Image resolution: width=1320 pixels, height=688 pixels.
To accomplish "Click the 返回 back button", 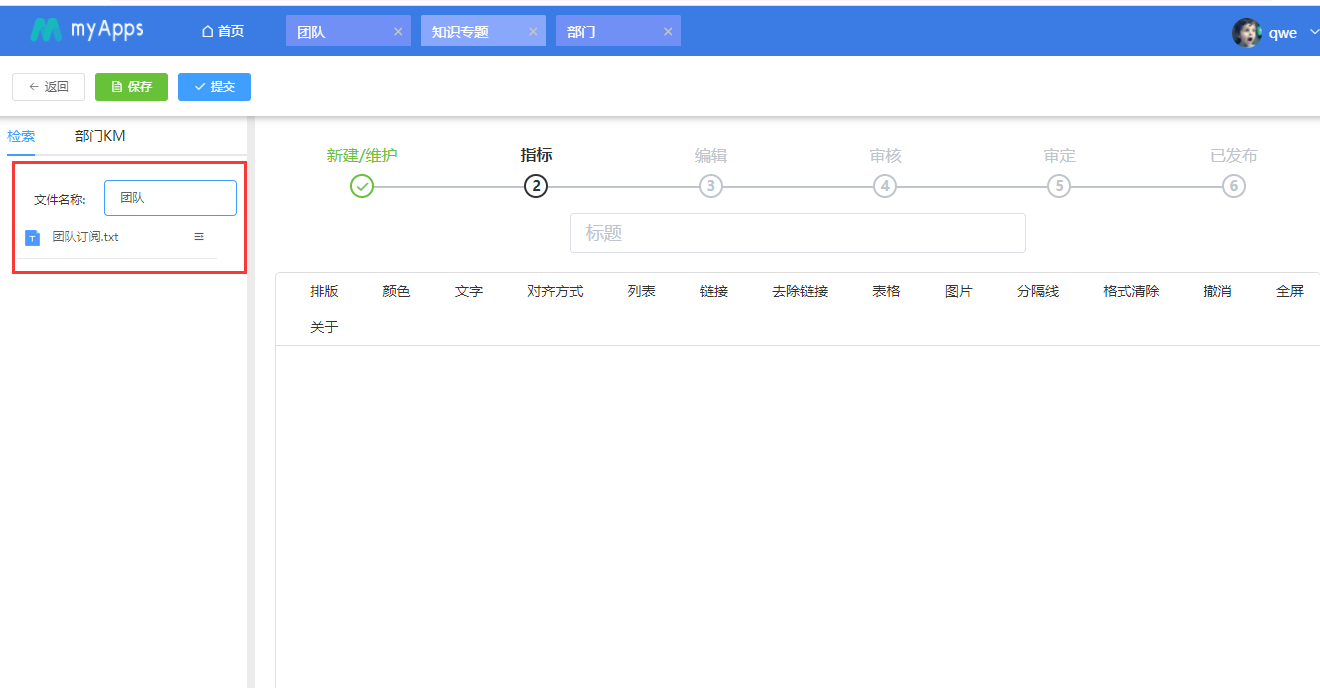I will coord(48,87).
